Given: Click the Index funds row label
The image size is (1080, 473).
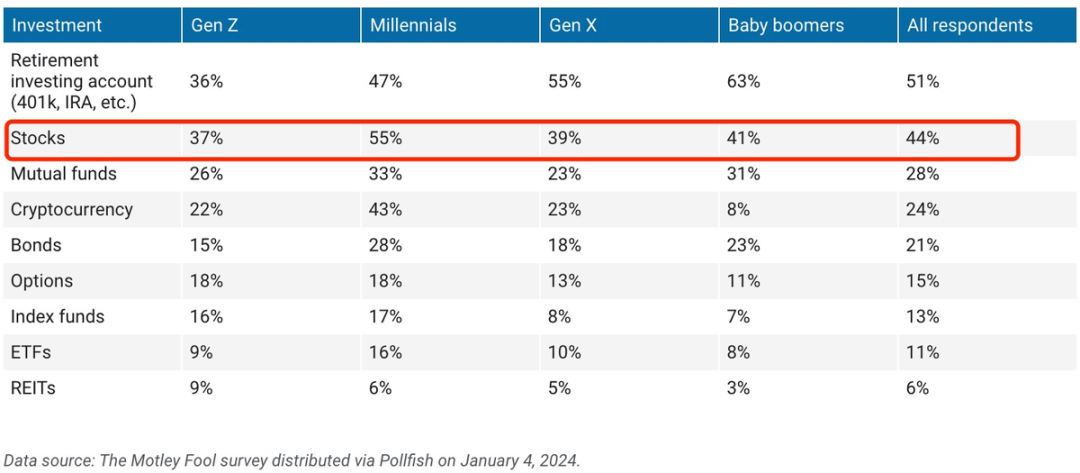Looking at the screenshot, I should point(58,317).
